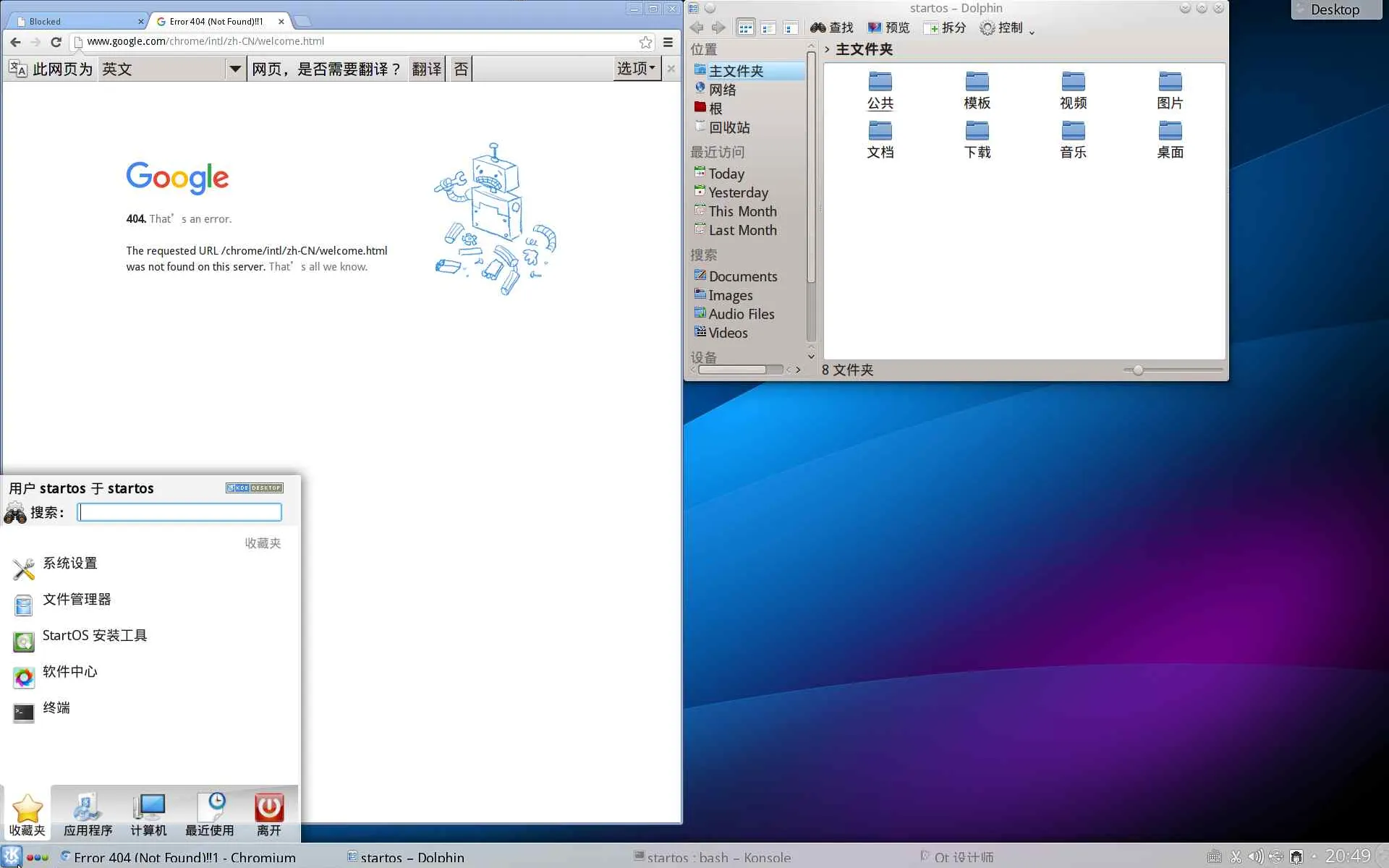Viewport: 1389px width, 868px height.
Task: Click the launcher 搜索 input field
Action: pos(179,512)
